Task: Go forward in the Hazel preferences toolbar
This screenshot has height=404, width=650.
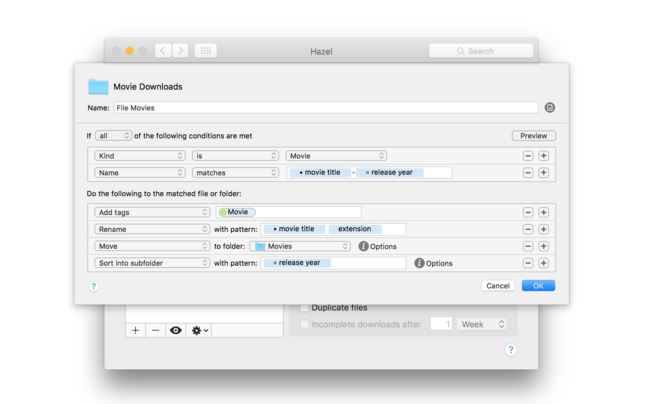Action: tap(180, 51)
